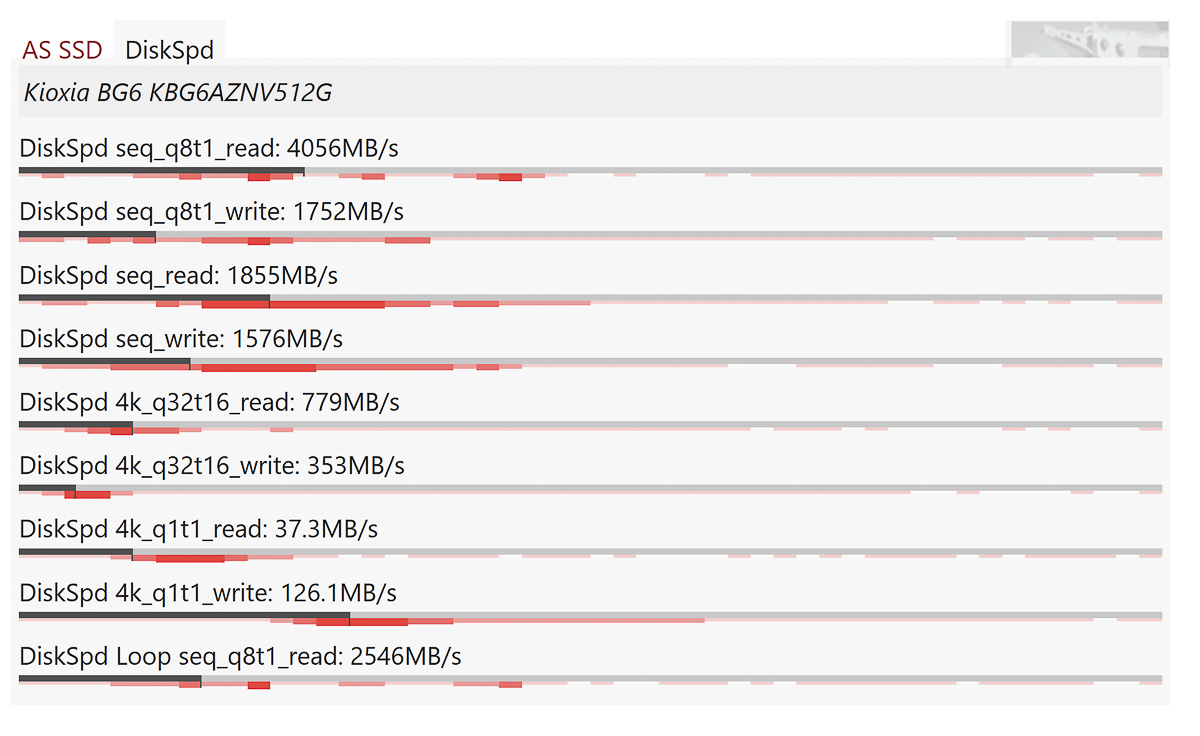
Task: Select the 4k_q1t1_write 126.1MB/s label
Action: [x=208, y=593]
